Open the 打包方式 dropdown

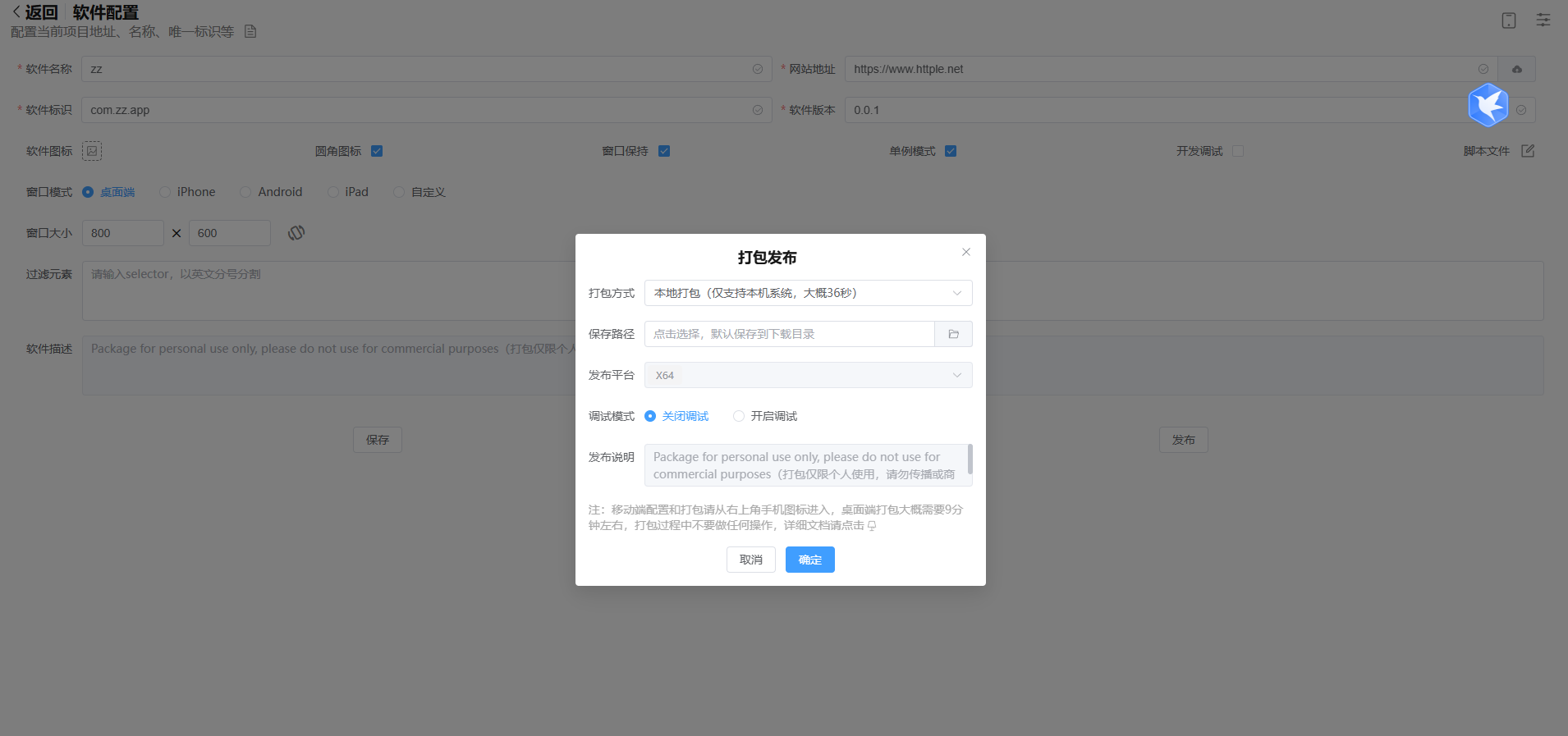[x=809, y=293]
